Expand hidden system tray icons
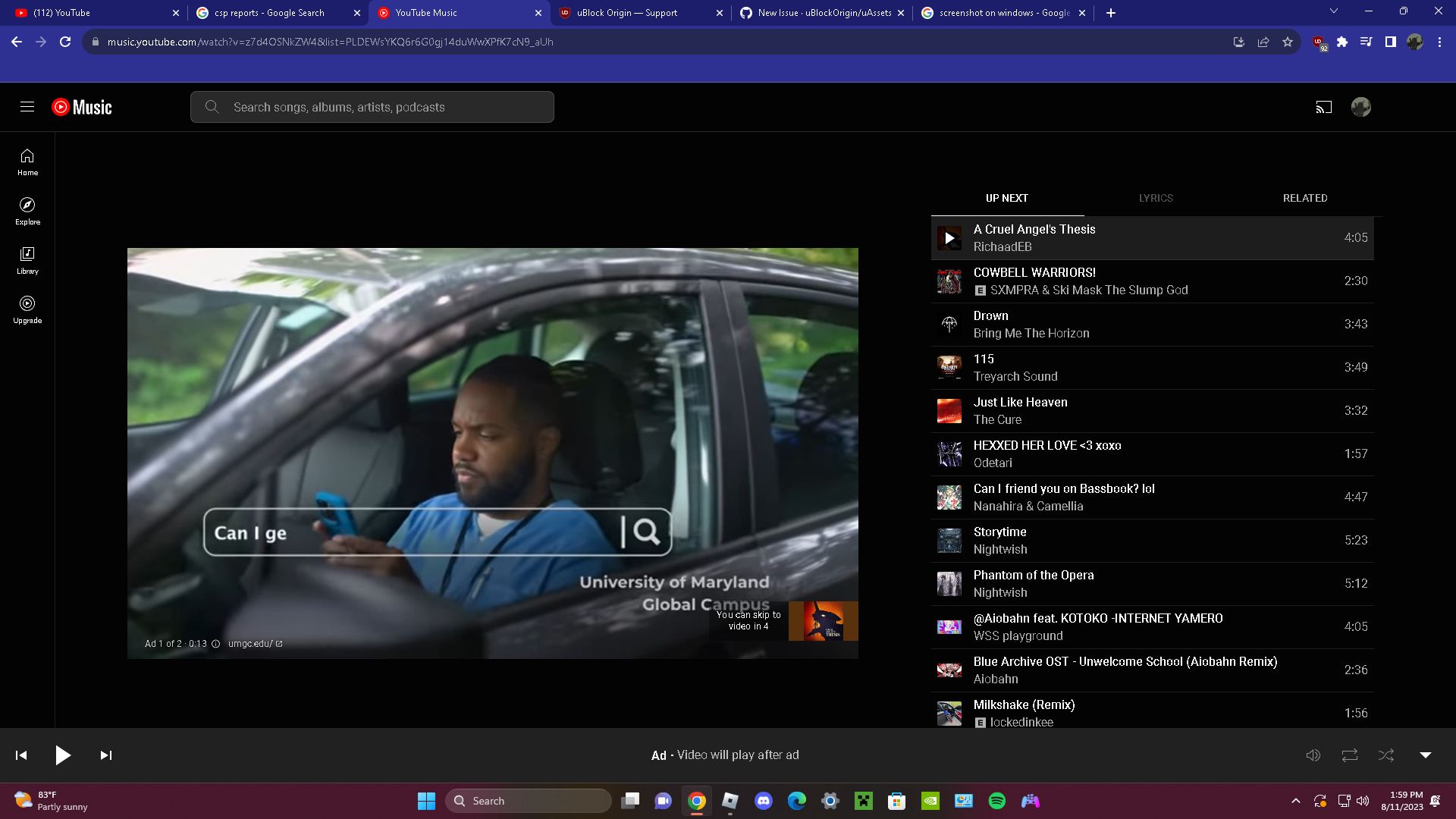Screen dimensions: 1456x819 [x=1297, y=800]
